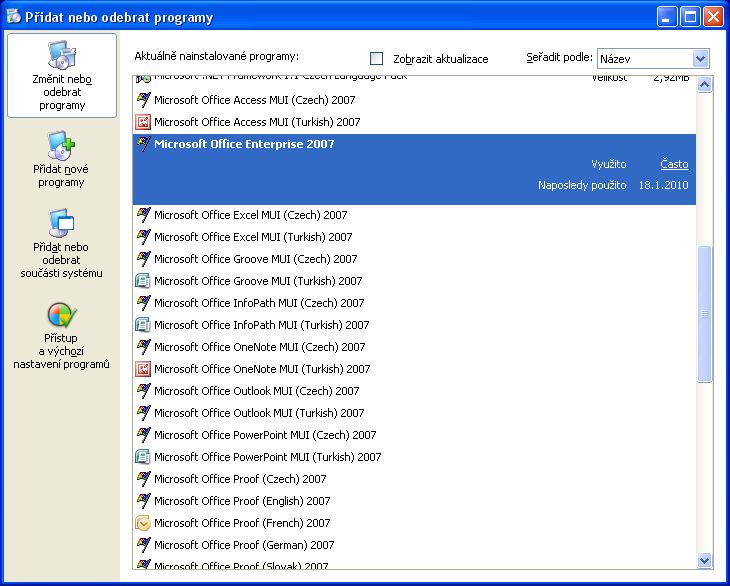Open Přístup a výchozí nastavení programů
This screenshot has height=586, width=730.
pos(61,336)
